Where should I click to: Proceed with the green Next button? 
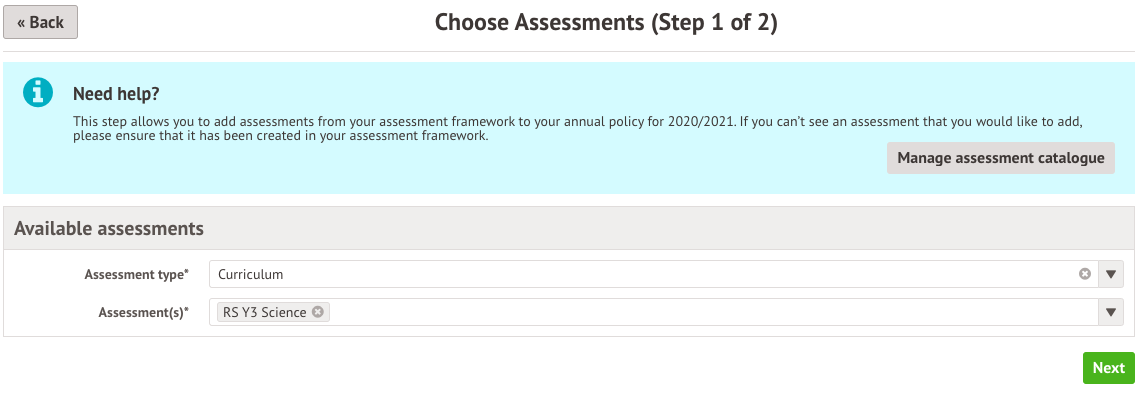[1108, 368]
